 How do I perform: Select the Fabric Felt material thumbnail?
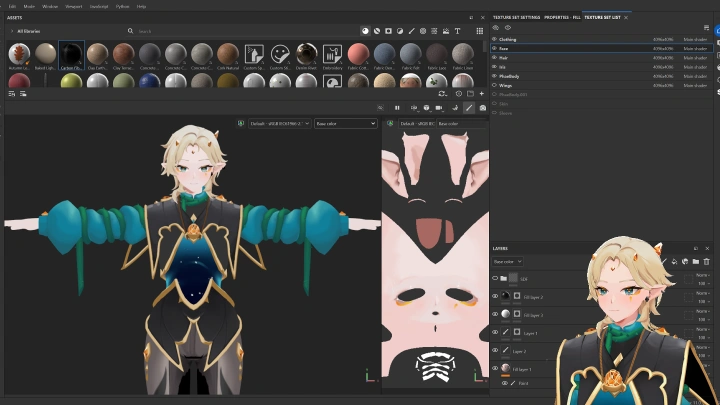click(411, 56)
